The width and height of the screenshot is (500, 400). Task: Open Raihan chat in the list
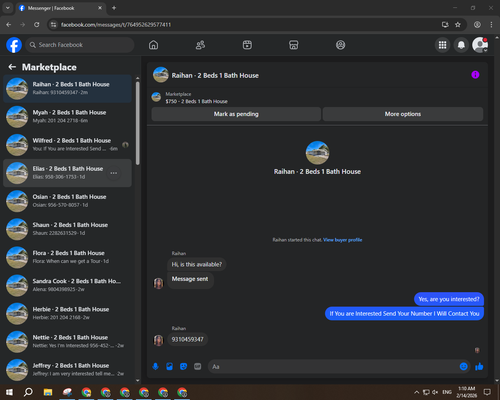click(x=68, y=89)
